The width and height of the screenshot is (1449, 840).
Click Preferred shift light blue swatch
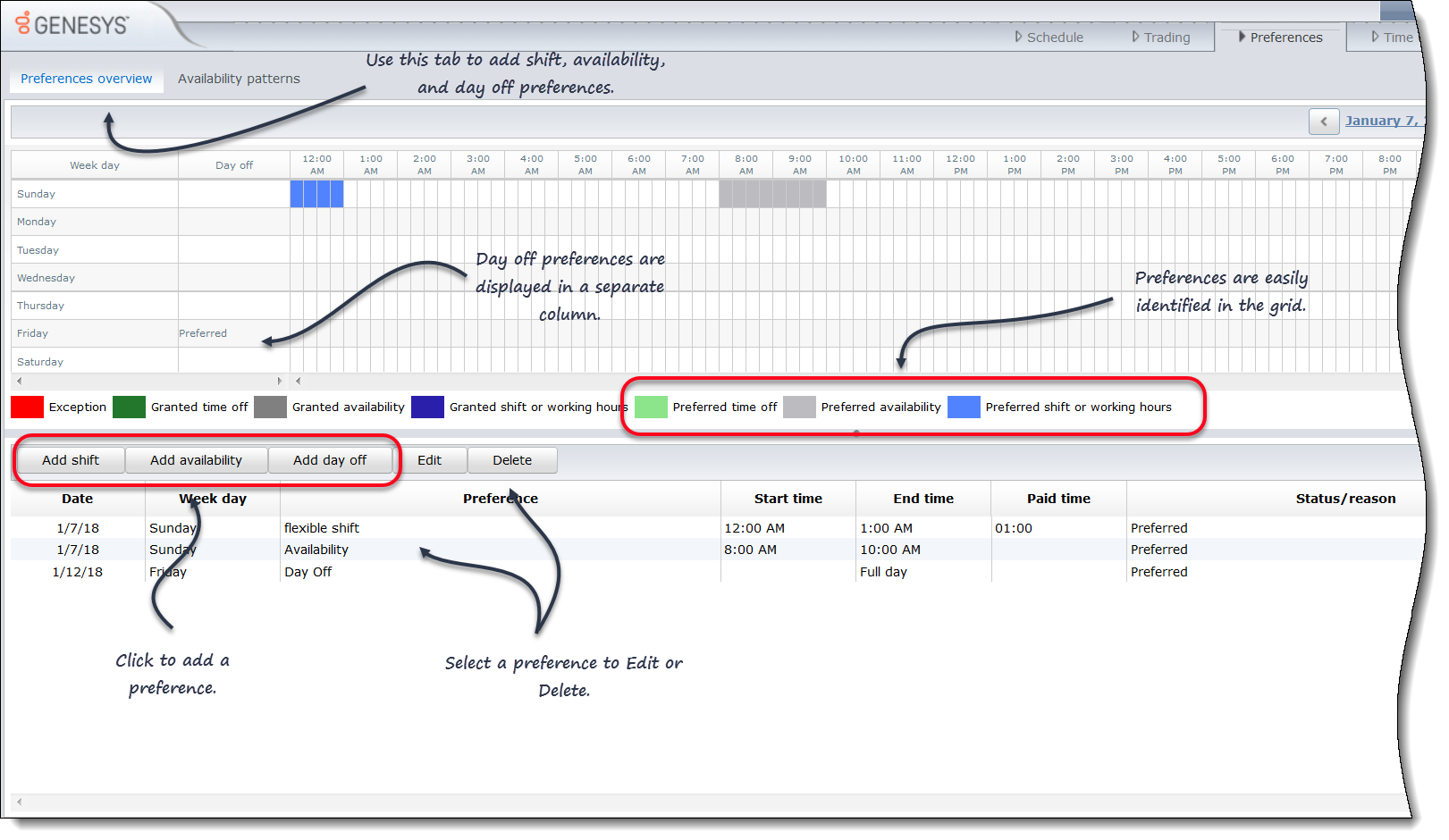click(x=964, y=407)
